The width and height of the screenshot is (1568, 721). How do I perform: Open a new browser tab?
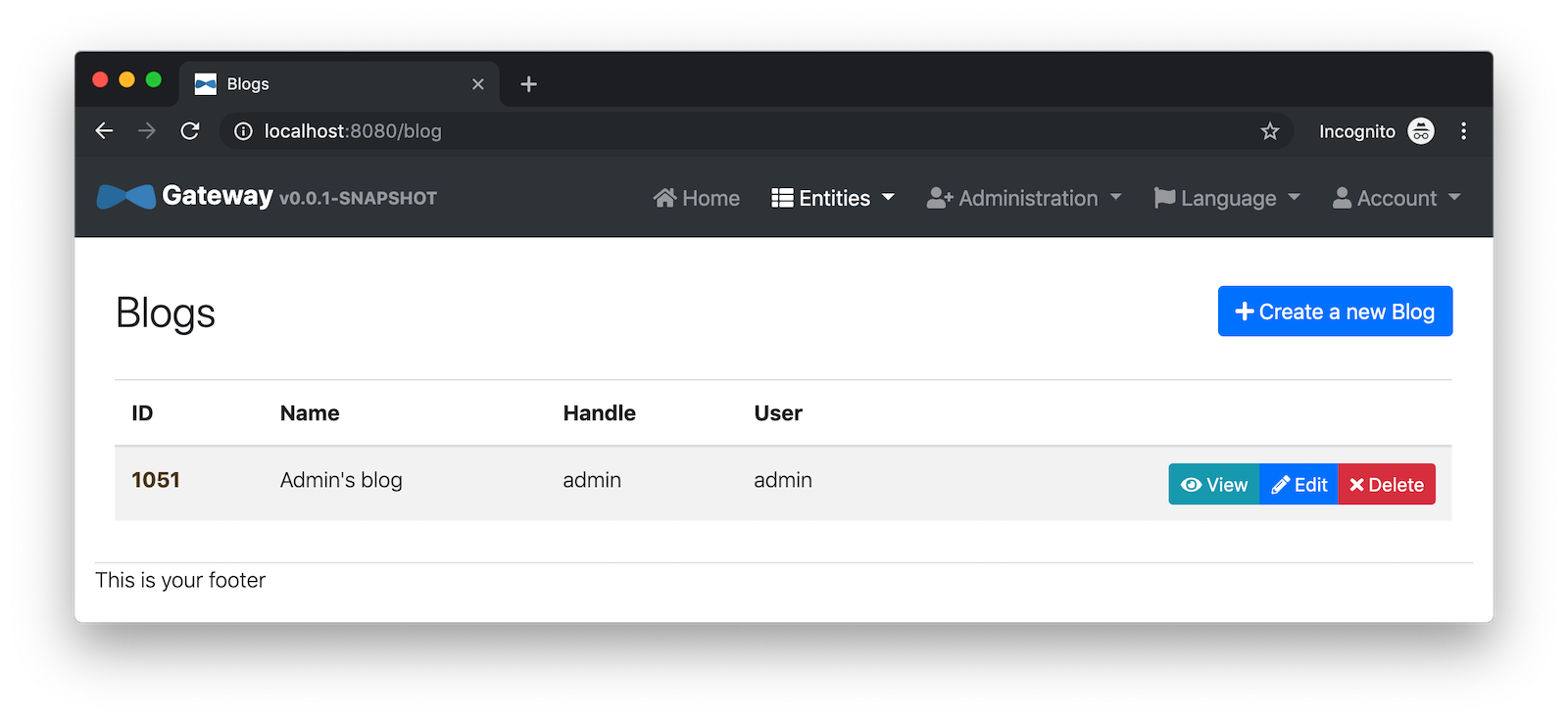tap(528, 84)
